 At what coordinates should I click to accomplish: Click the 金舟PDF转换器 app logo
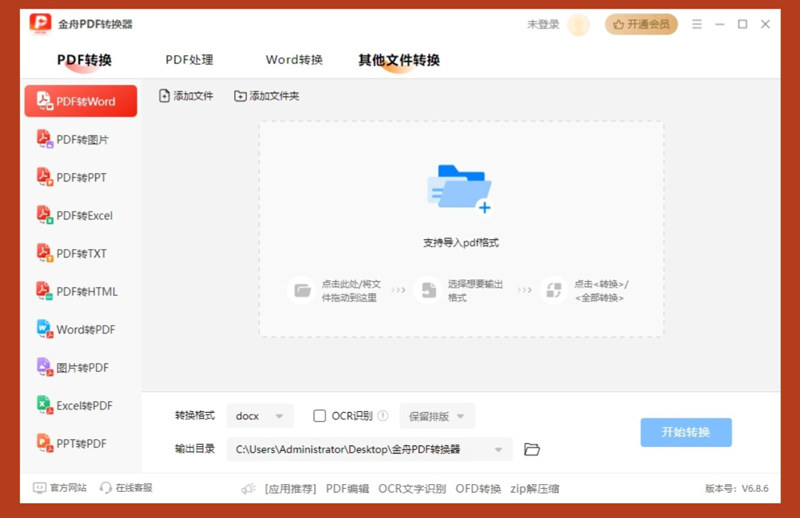click(40, 23)
